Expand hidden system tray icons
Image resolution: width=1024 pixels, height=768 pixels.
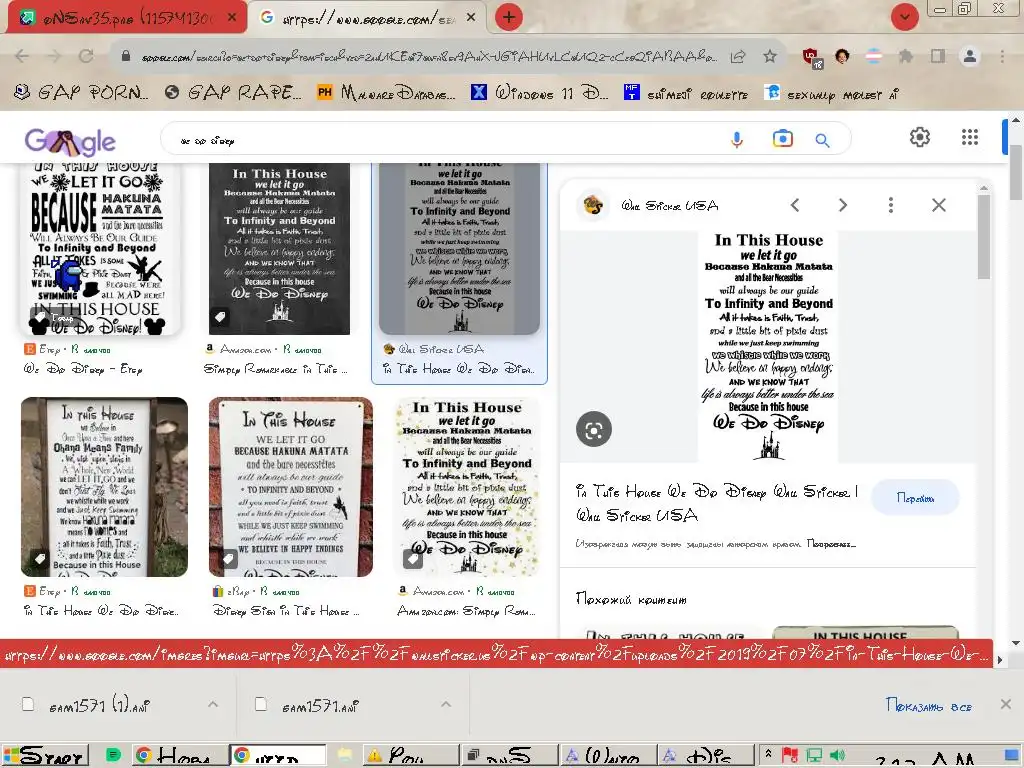click(769, 755)
